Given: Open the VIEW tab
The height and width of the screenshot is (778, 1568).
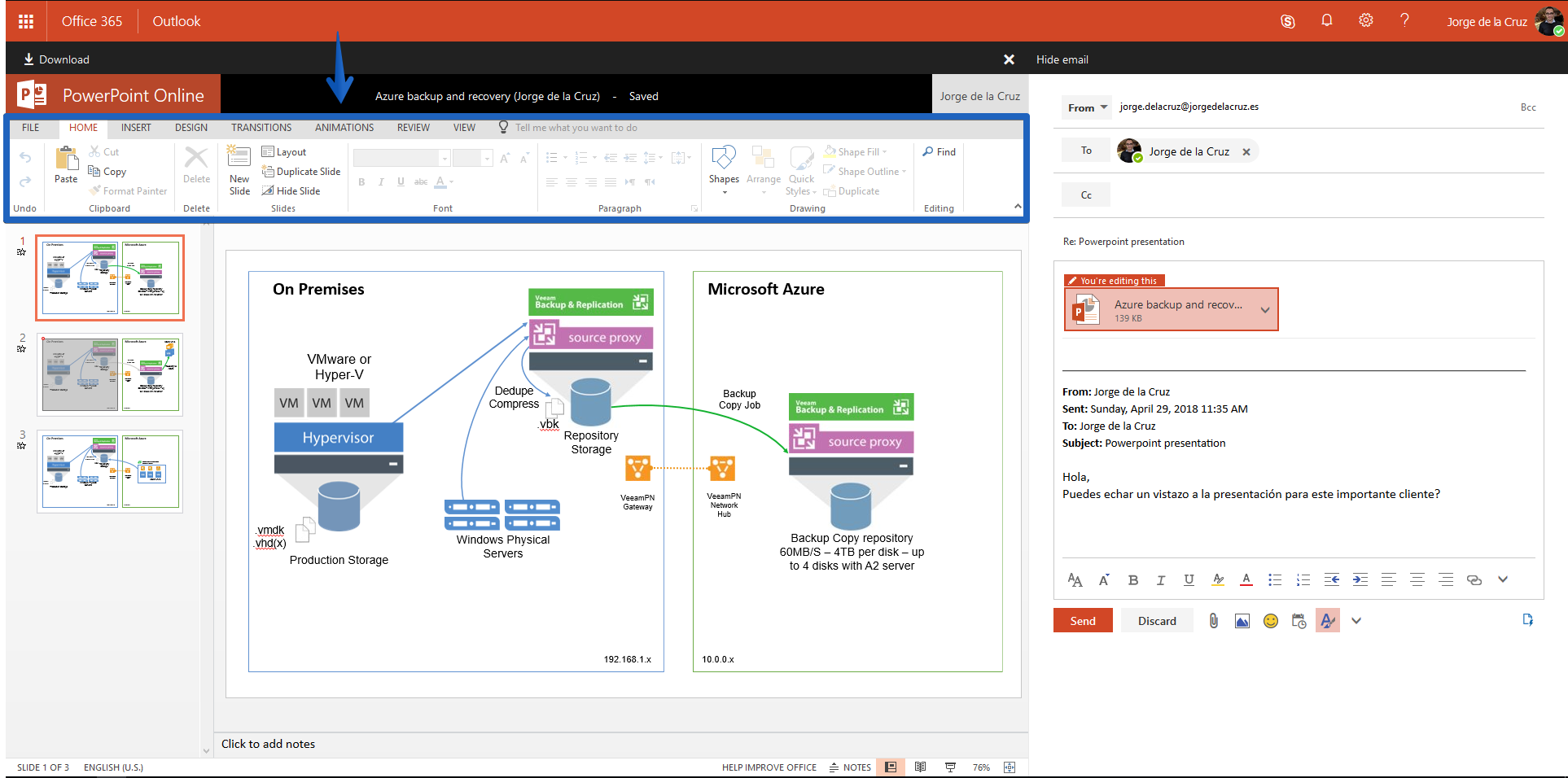Looking at the screenshot, I should point(464,128).
